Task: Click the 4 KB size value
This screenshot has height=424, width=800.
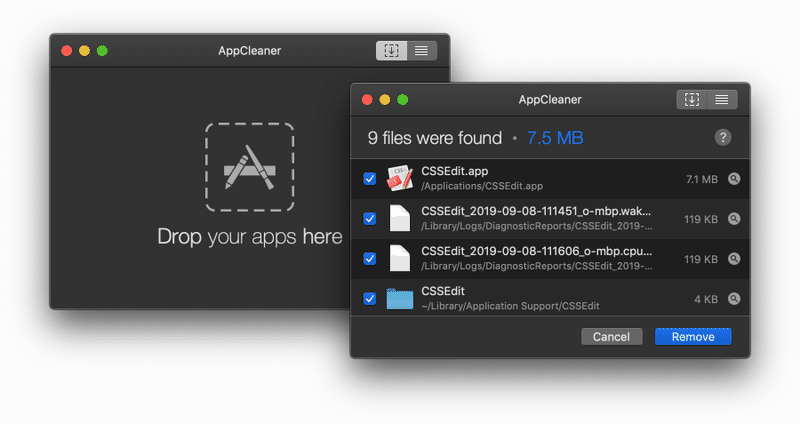Action: (706, 300)
